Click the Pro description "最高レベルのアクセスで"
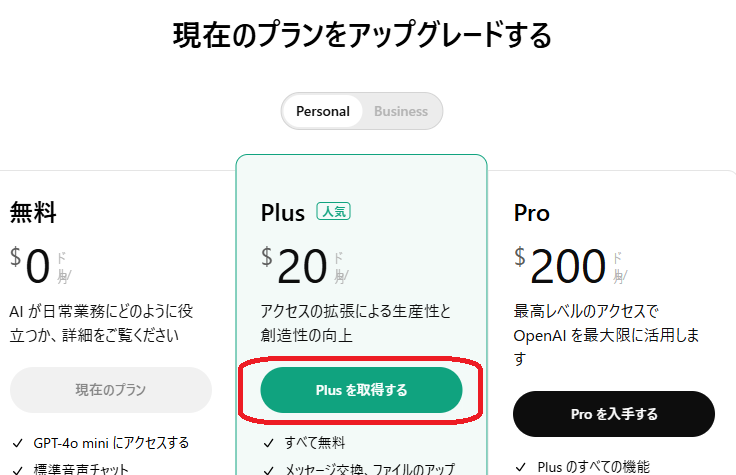This screenshot has width=736, height=475. [x=586, y=311]
